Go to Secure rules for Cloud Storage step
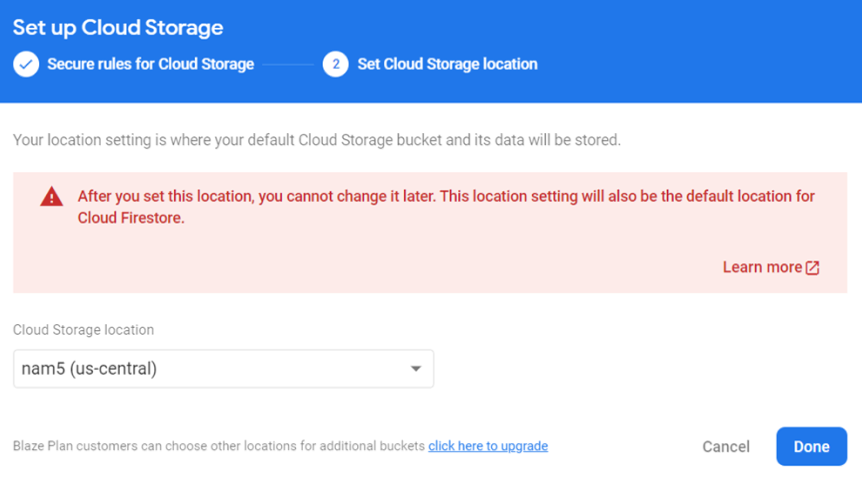This screenshot has height=490, width=862. pyautogui.click(x=150, y=64)
